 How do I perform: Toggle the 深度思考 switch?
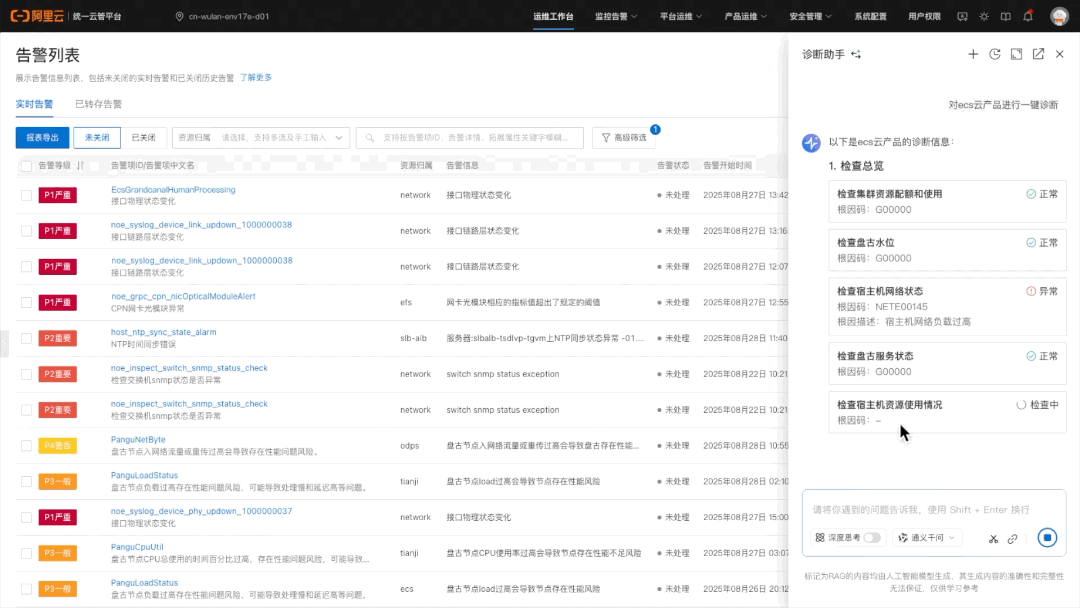pyautogui.click(x=872, y=538)
